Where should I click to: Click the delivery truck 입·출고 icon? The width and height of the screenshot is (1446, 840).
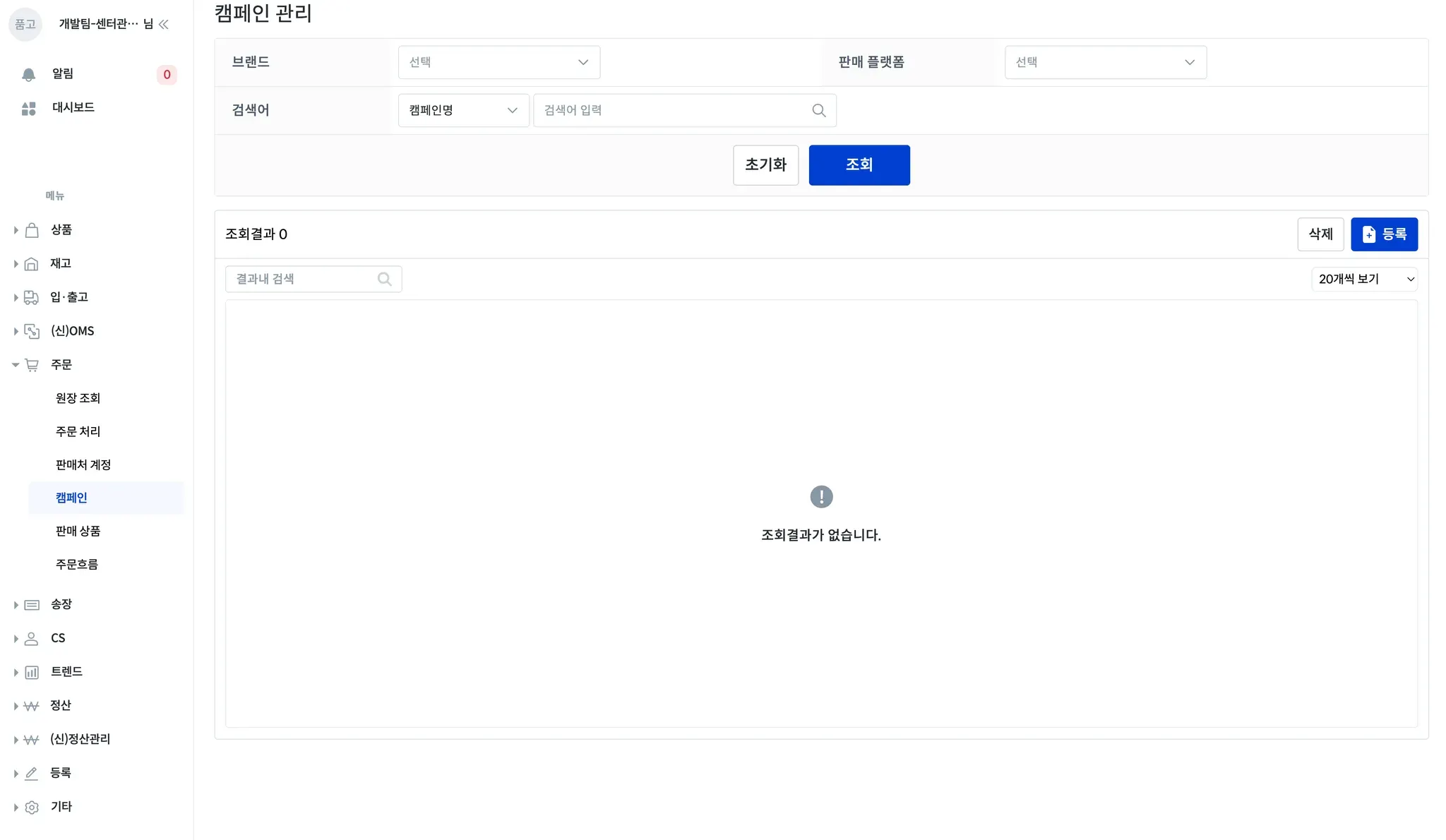(x=32, y=297)
